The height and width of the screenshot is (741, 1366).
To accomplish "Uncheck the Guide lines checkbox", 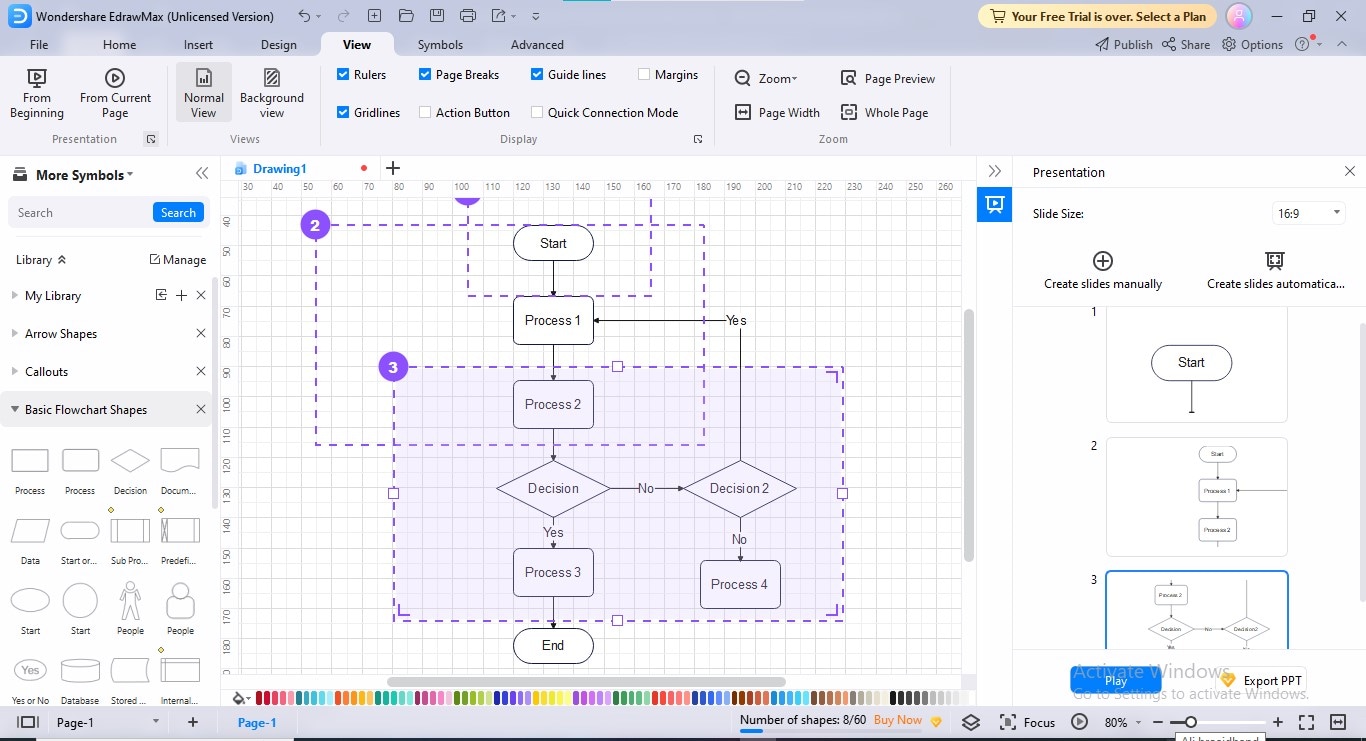I will (x=537, y=75).
